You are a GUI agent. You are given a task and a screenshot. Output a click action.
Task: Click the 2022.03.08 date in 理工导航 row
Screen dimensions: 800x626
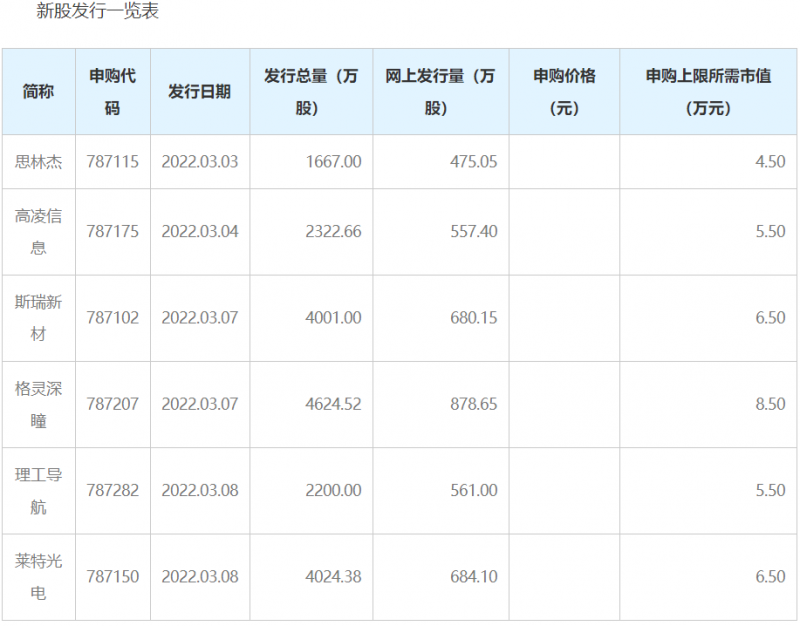(x=200, y=490)
